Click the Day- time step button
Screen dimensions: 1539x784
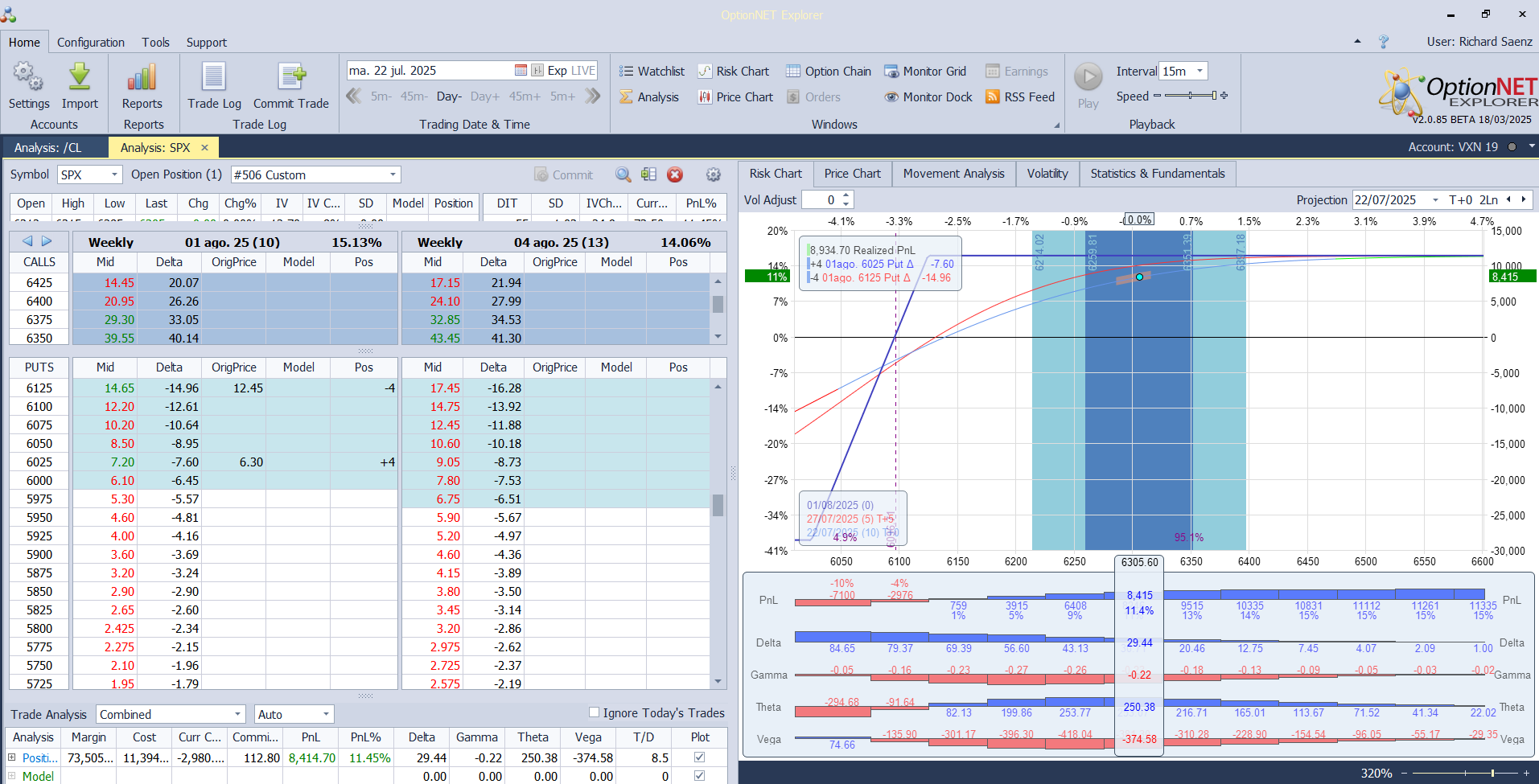[x=449, y=96]
